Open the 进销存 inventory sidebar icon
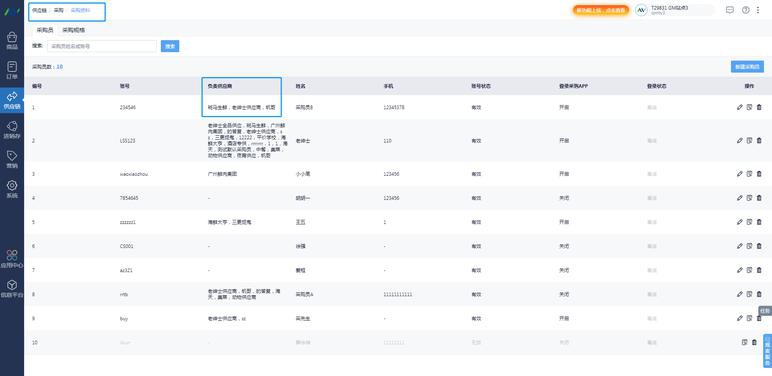772x376 pixels. pos(12,130)
